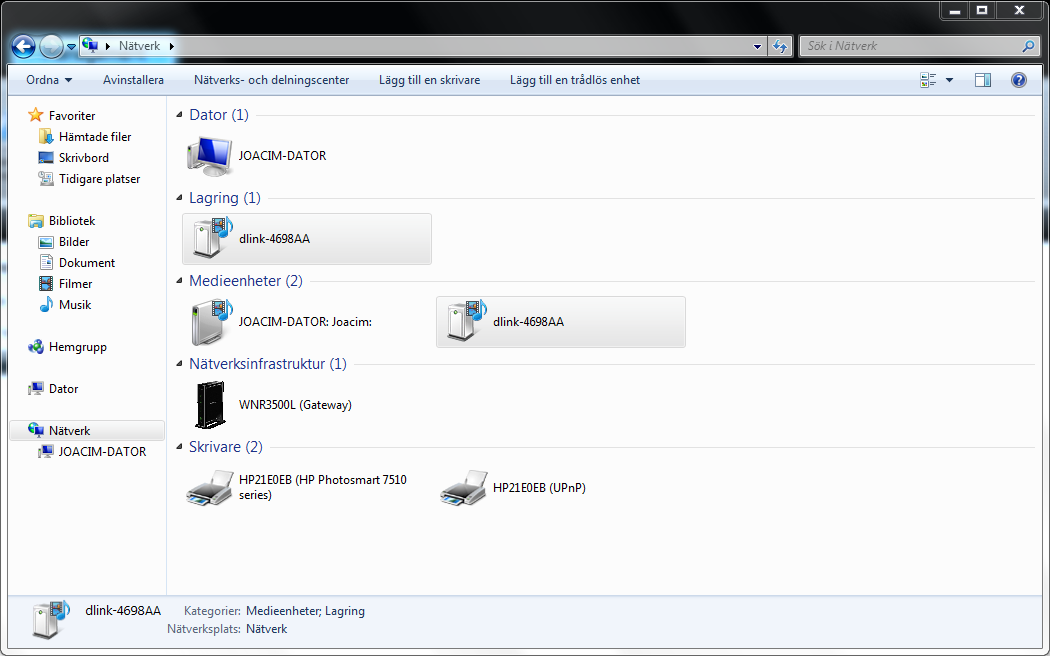Select Nätverk in the navigation pane
This screenshot has height=656, width=1050.
87,430
